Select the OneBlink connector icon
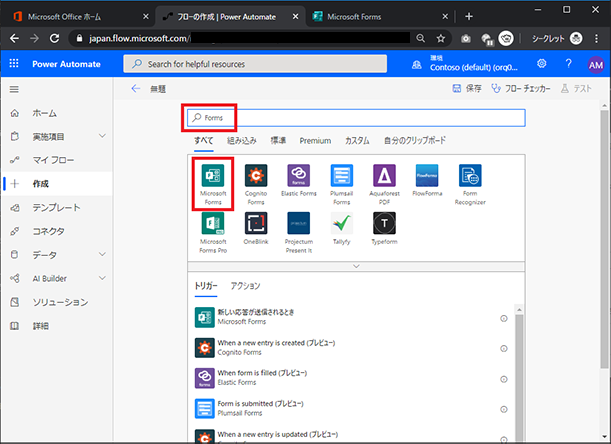The width and height of the screenshot is (611, 444). click(256, 223)
